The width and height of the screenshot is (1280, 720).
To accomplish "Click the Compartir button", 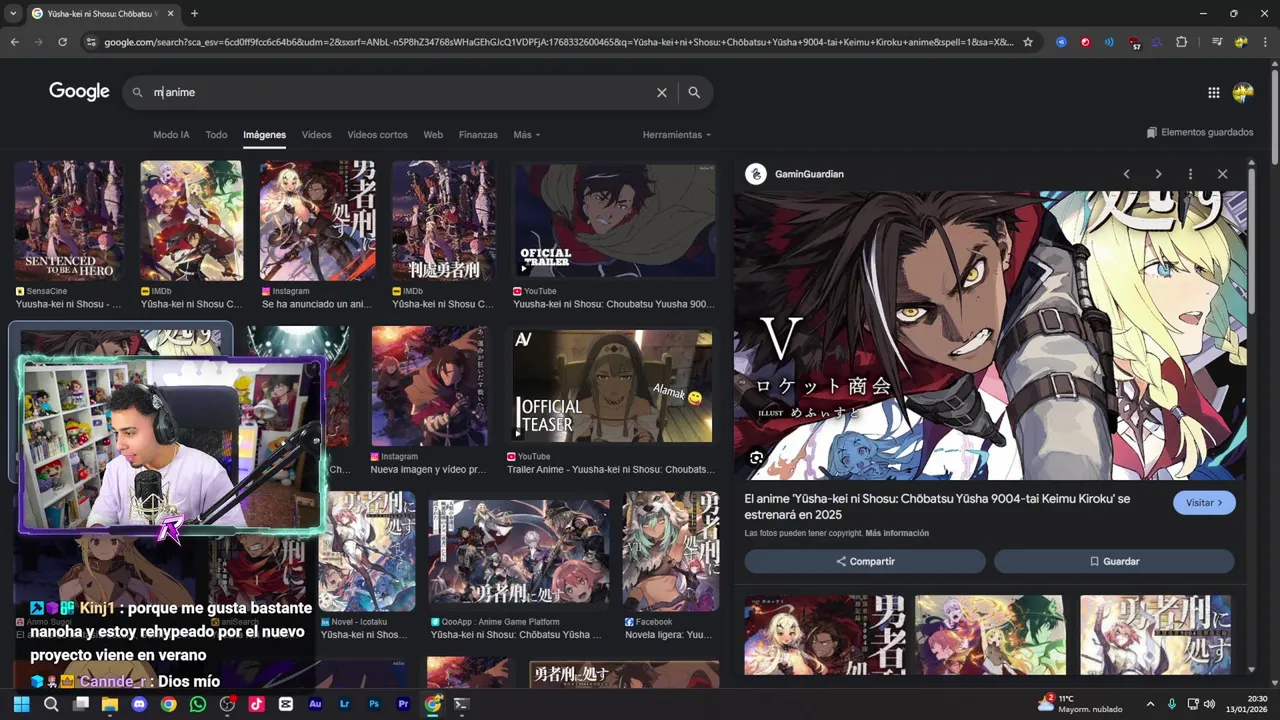I will 865,561.
